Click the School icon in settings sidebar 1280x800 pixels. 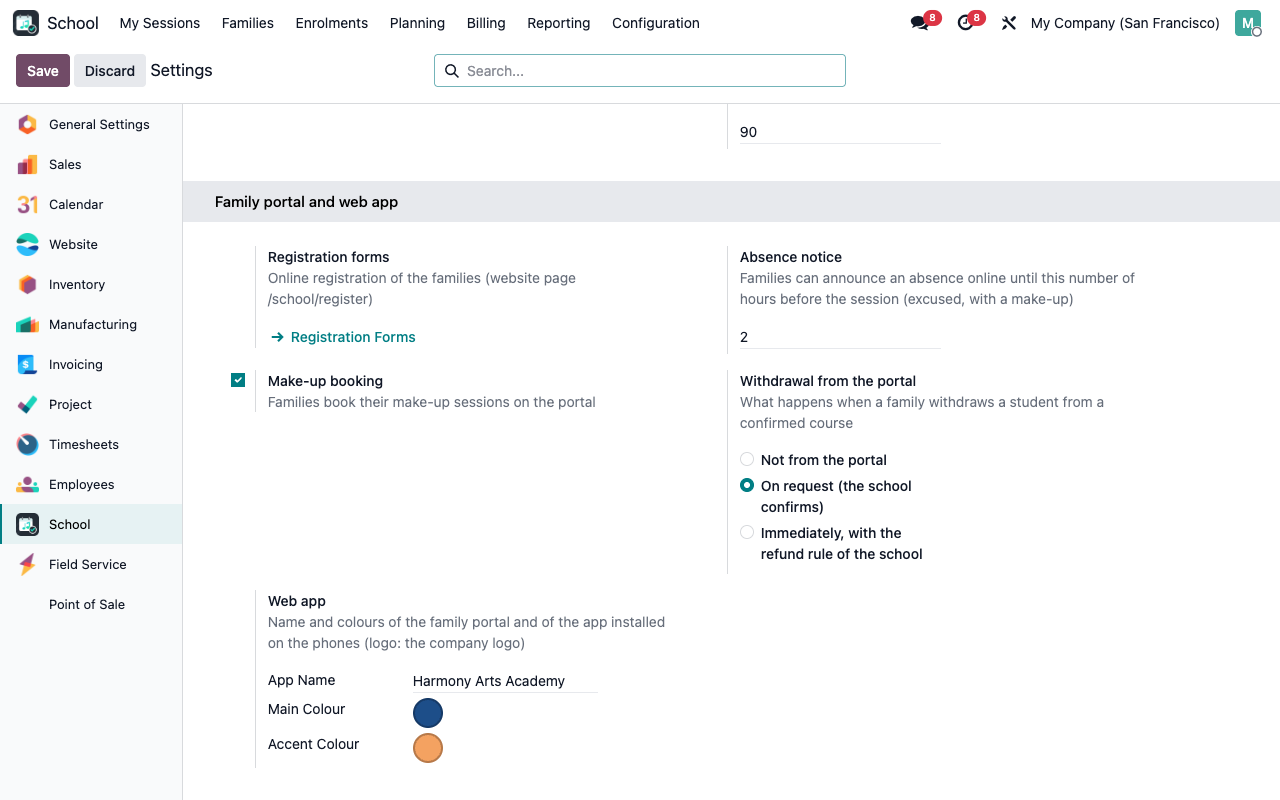(x=28, y=524)
